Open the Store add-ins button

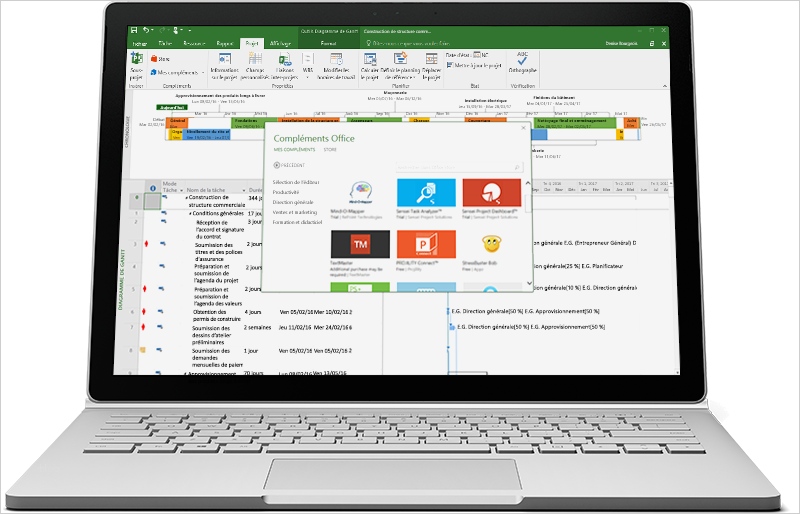(x=160, y=59)
